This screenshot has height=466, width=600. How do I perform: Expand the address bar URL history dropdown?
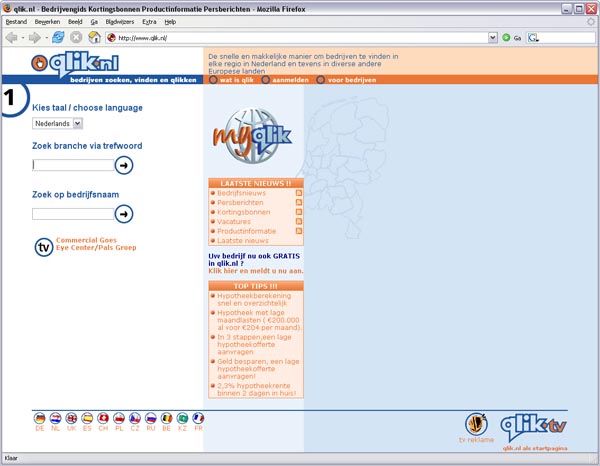pyautogui.click(x=492, y=37)
